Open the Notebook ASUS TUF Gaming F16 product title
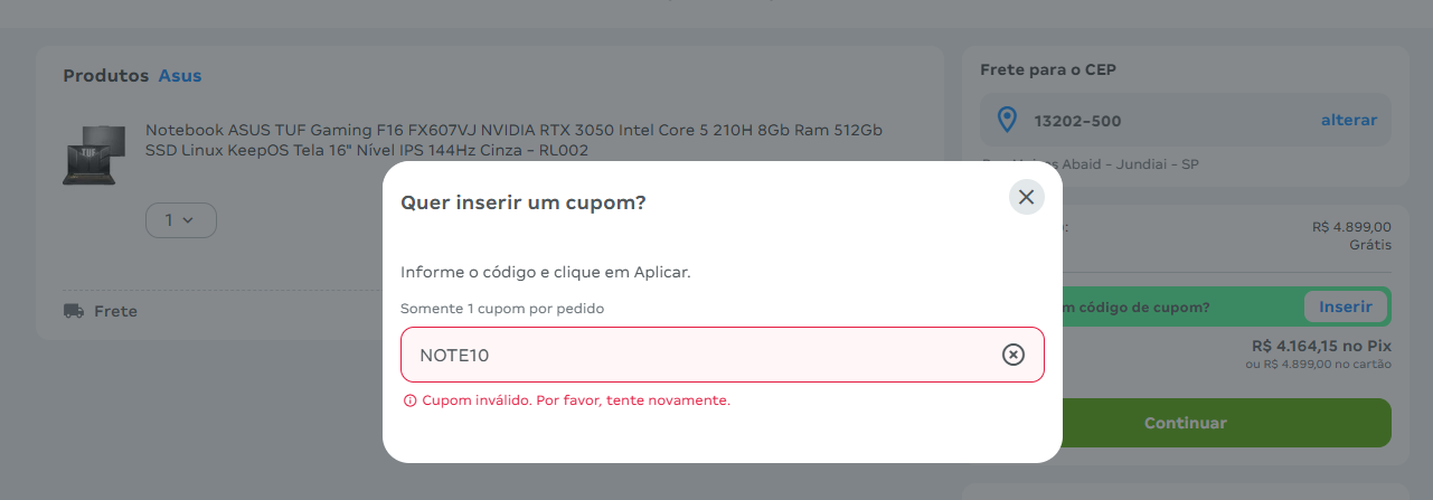The height and width of the screenshot is (500, 1433). point(514,140)
